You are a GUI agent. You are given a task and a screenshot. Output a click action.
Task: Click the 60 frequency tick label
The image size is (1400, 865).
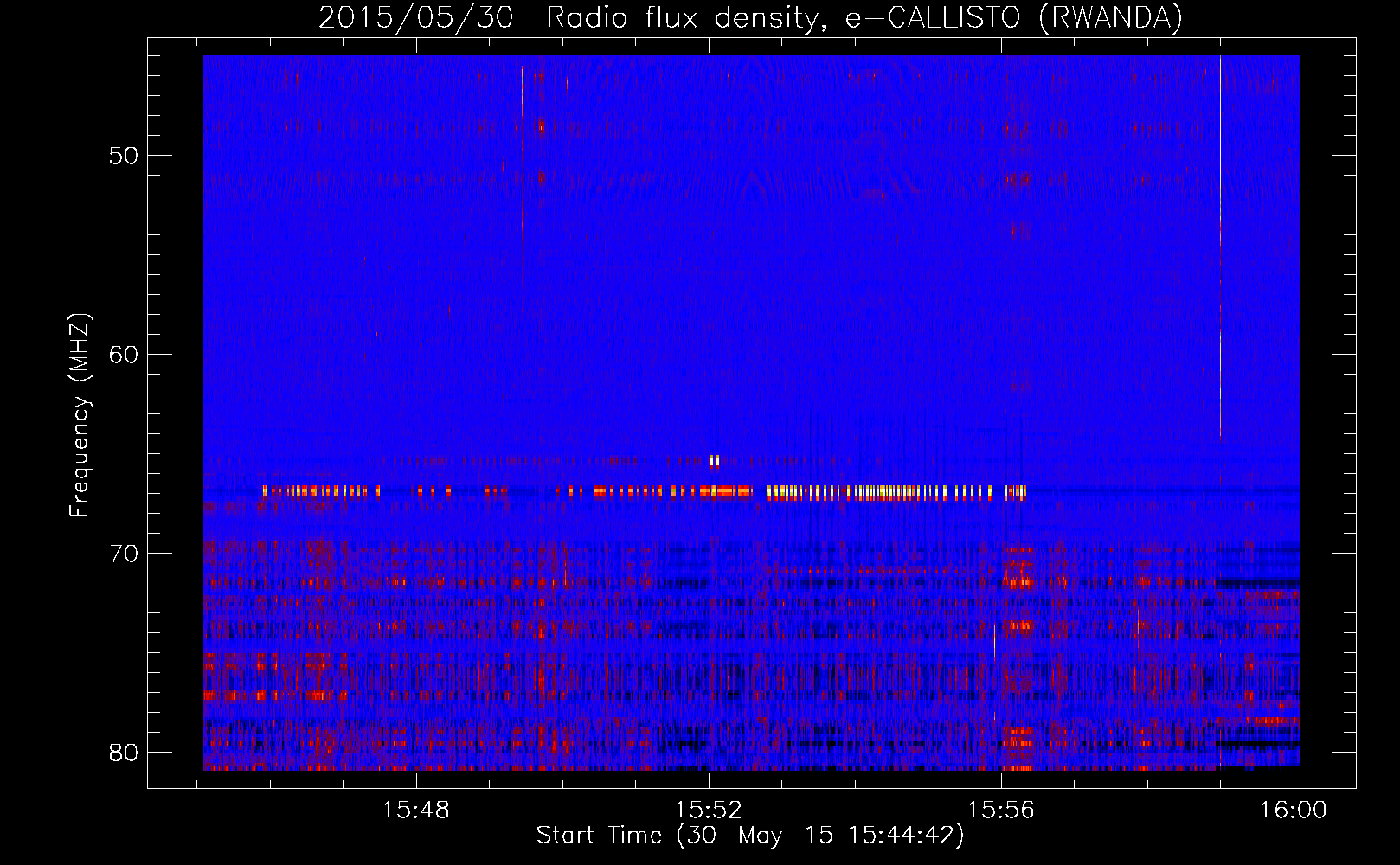point(124,355)
